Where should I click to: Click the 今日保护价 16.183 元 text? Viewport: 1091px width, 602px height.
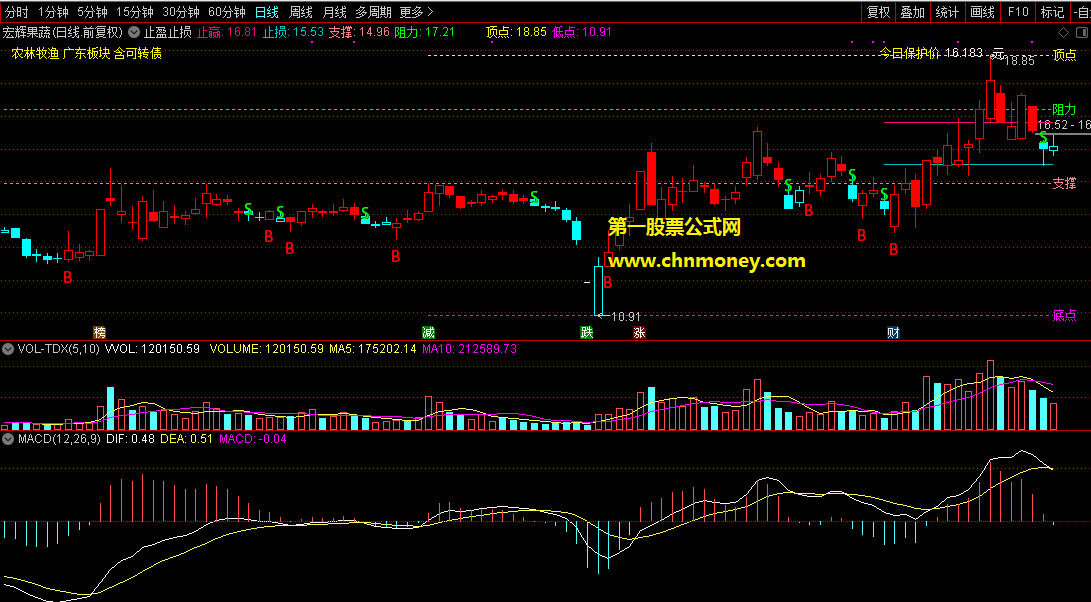[x=942, y=53]
